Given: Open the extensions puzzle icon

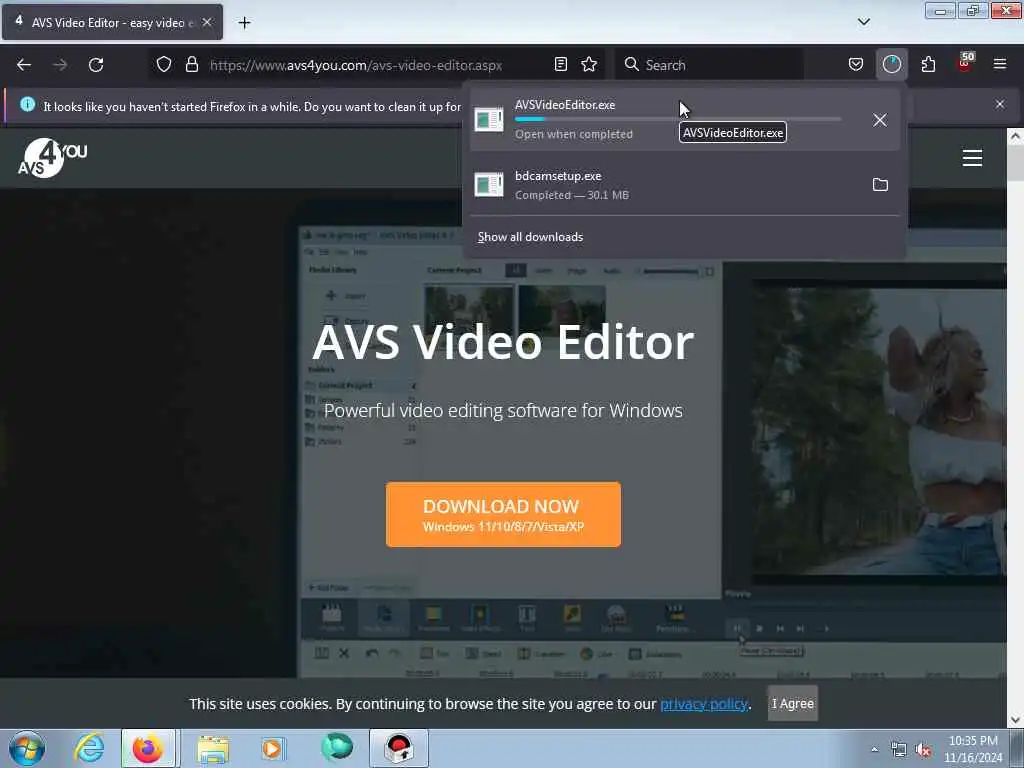Looking at the screenshot, I should click(x=928, y=65).
